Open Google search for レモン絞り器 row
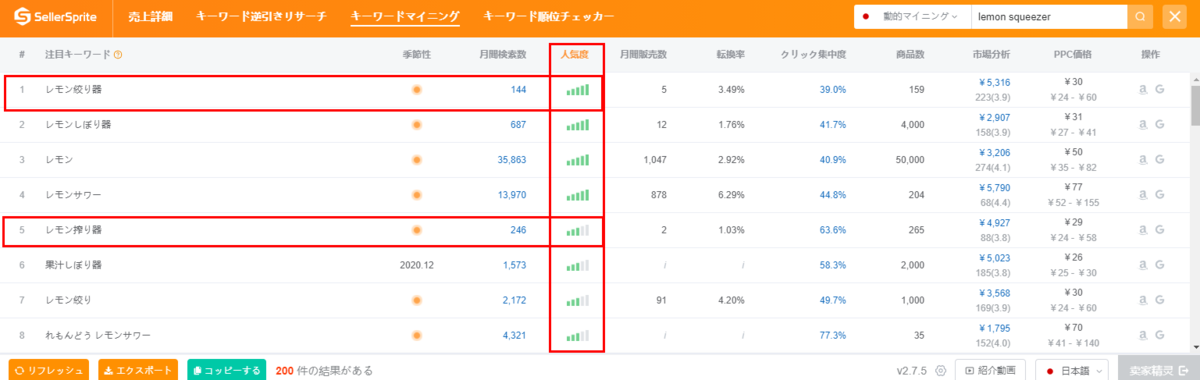 [x=1160, y=89]
